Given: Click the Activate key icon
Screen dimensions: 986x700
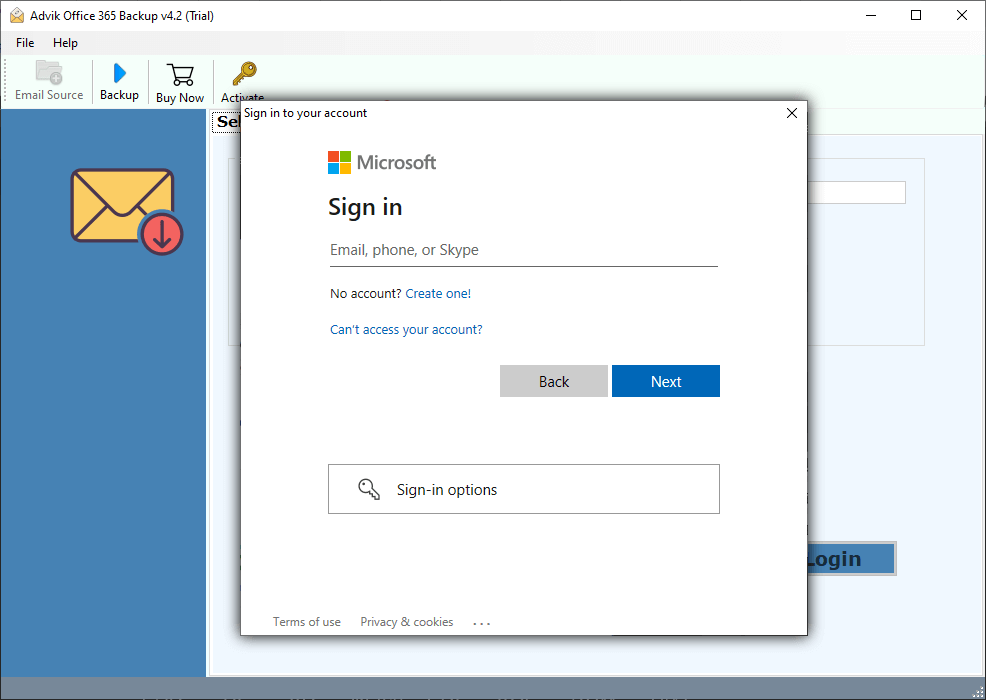Looking at the screenshot, I should (244, 74).
